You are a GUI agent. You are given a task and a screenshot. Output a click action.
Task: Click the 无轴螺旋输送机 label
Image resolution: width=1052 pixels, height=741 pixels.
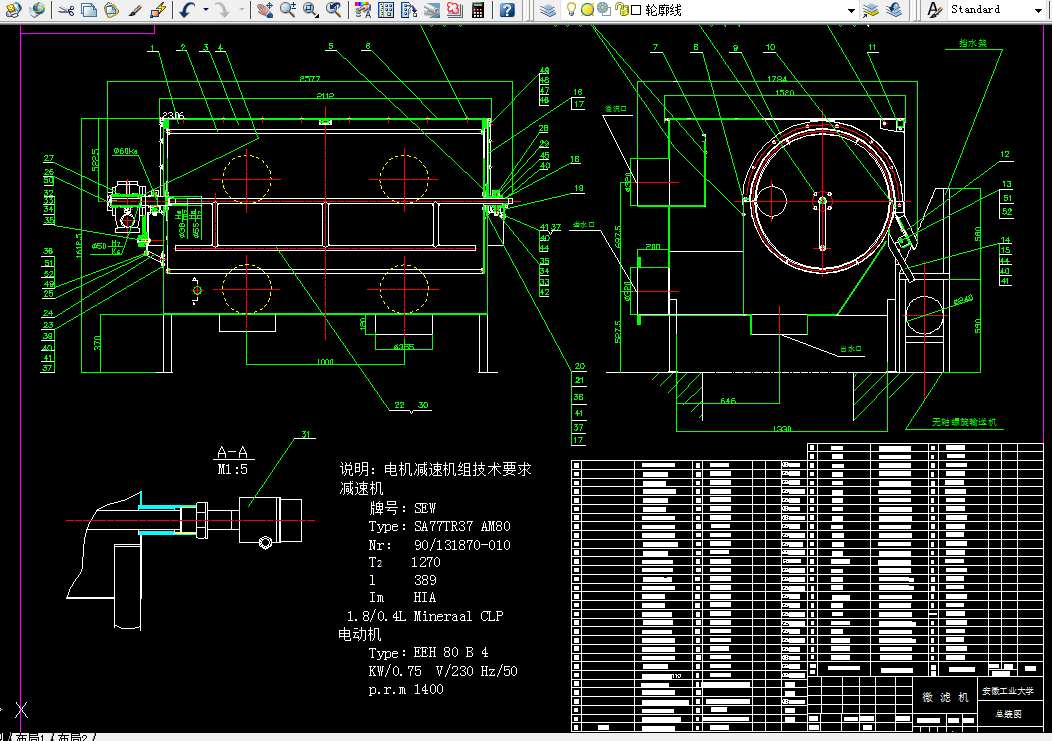964,422
